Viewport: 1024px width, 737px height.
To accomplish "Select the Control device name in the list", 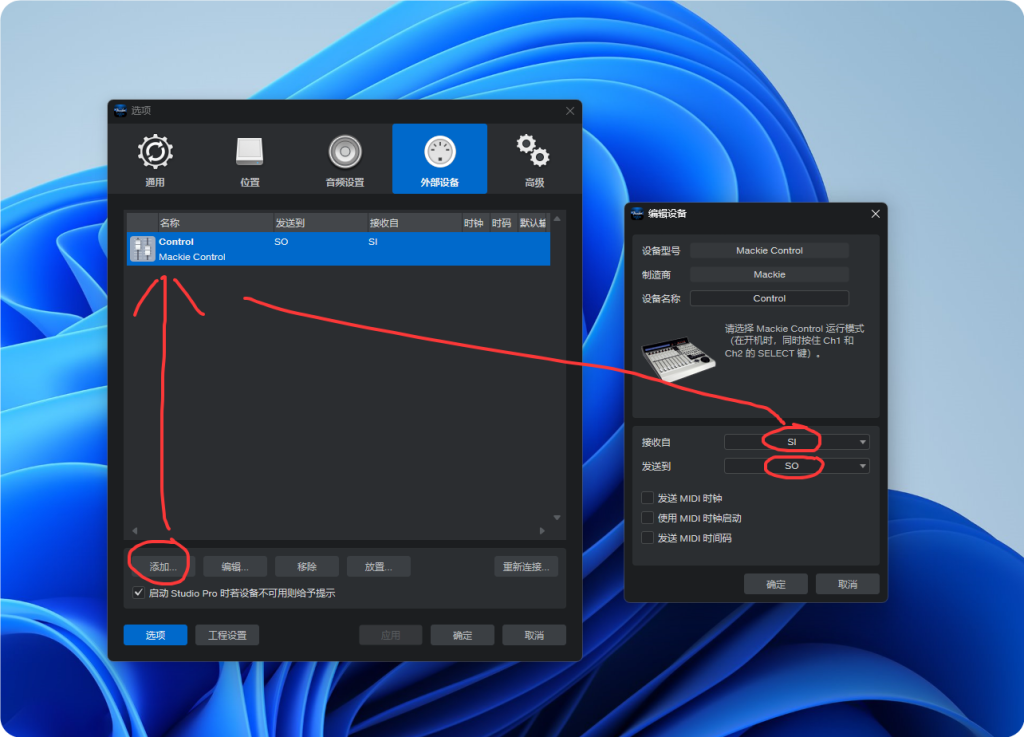I will tap(176, 242).
